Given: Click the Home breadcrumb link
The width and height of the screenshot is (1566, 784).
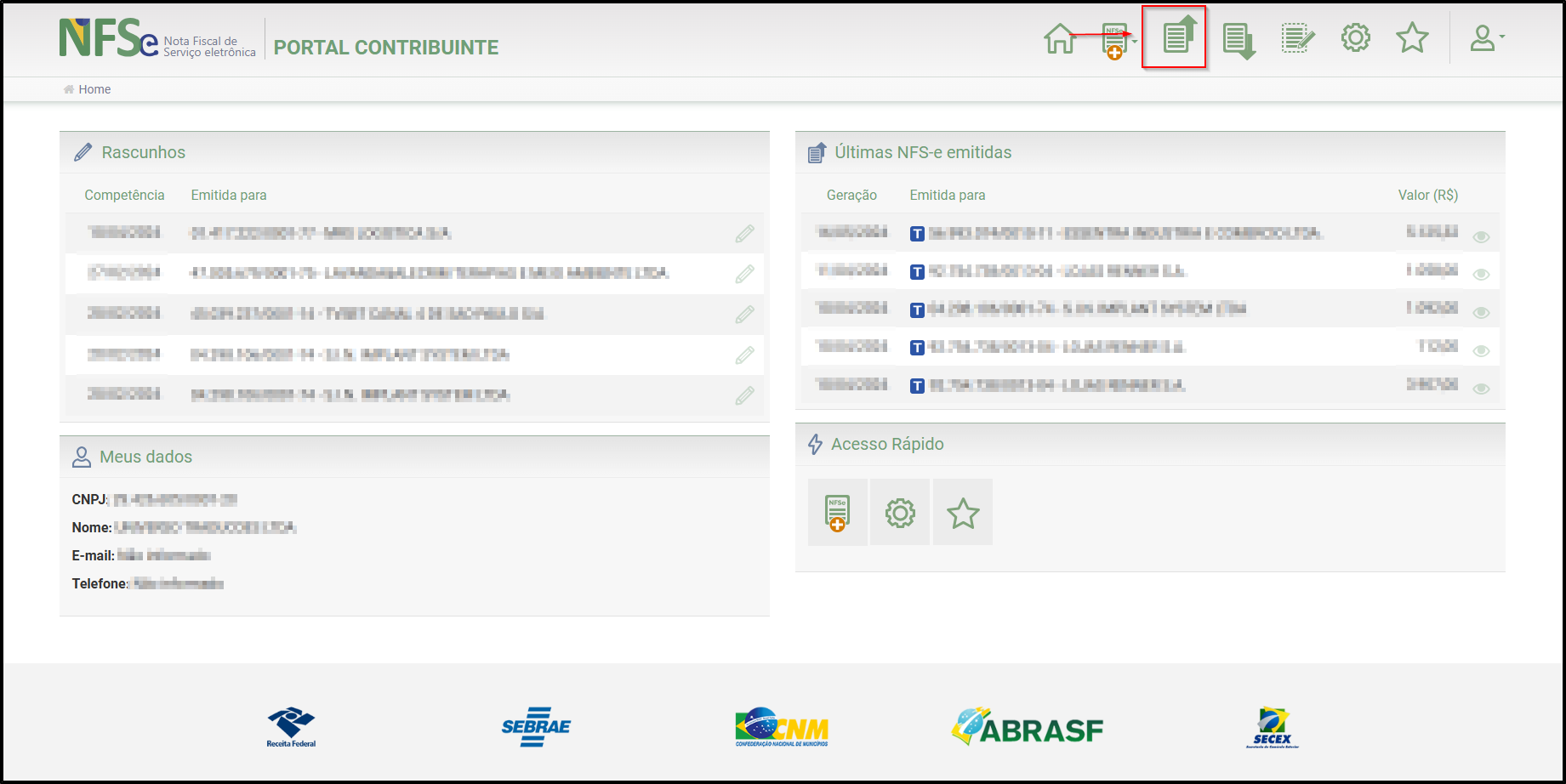Looking at the screenshot, I should pyautogui.click(x=94, y=89).
